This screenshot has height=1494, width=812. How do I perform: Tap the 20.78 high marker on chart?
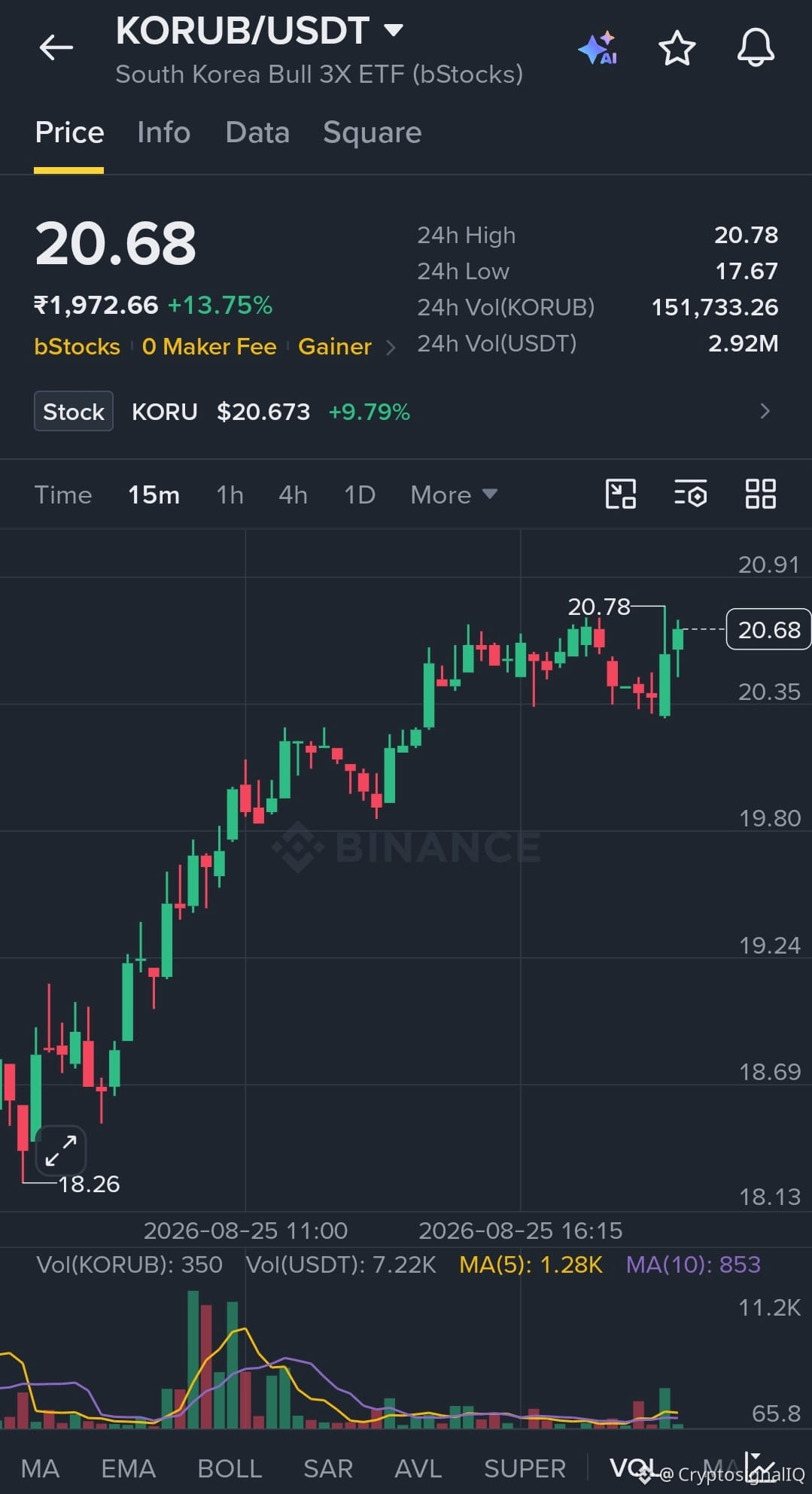[599, 606]
